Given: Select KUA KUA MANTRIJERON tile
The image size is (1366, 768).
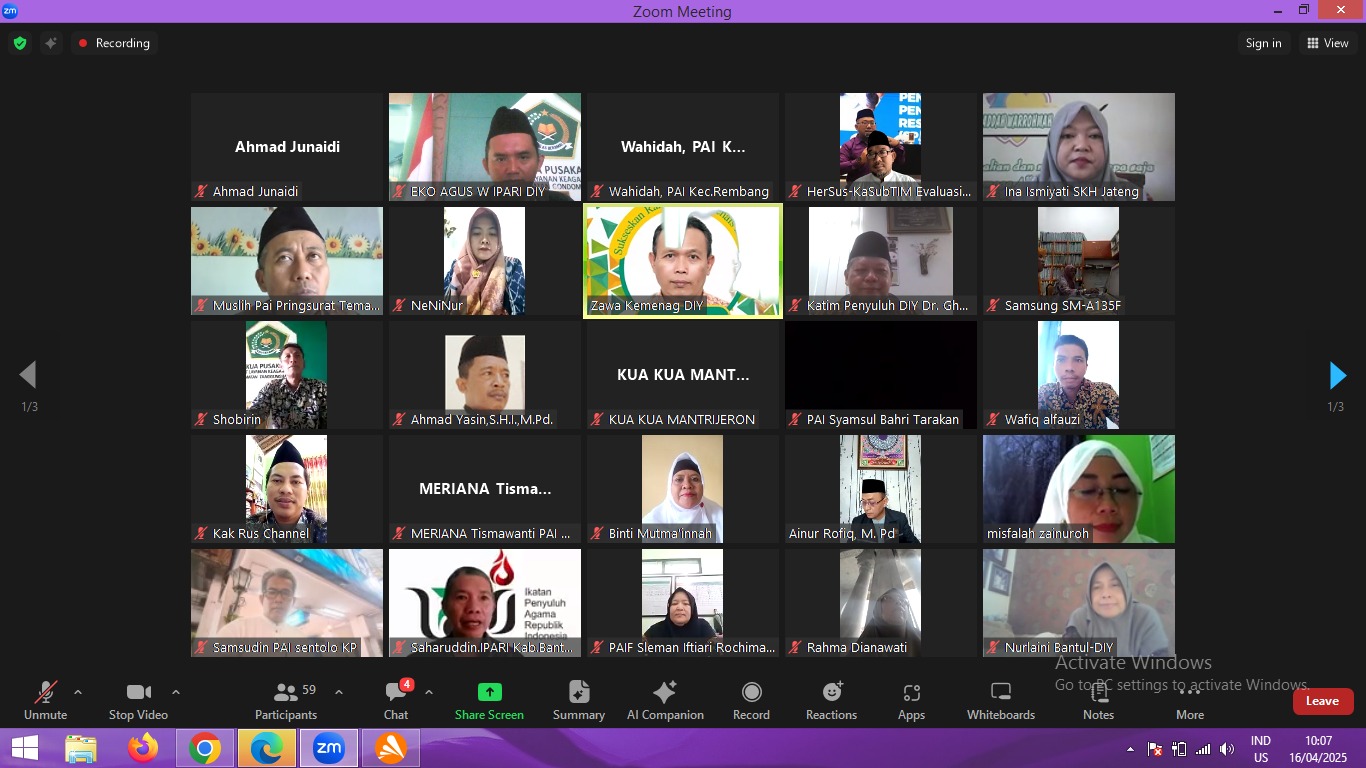Looking at the screenshot, I should [x=683, y=375].
